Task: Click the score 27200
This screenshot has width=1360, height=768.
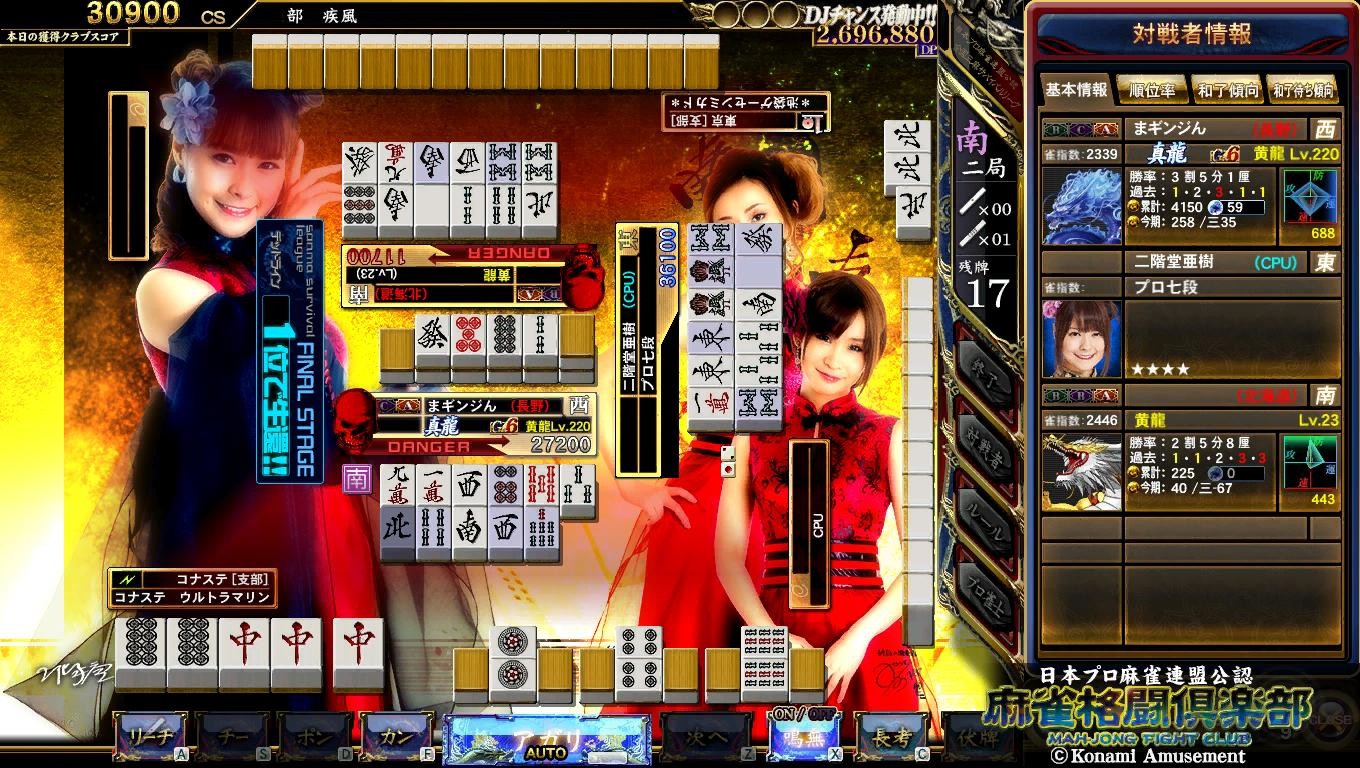Action: [560, 444]
